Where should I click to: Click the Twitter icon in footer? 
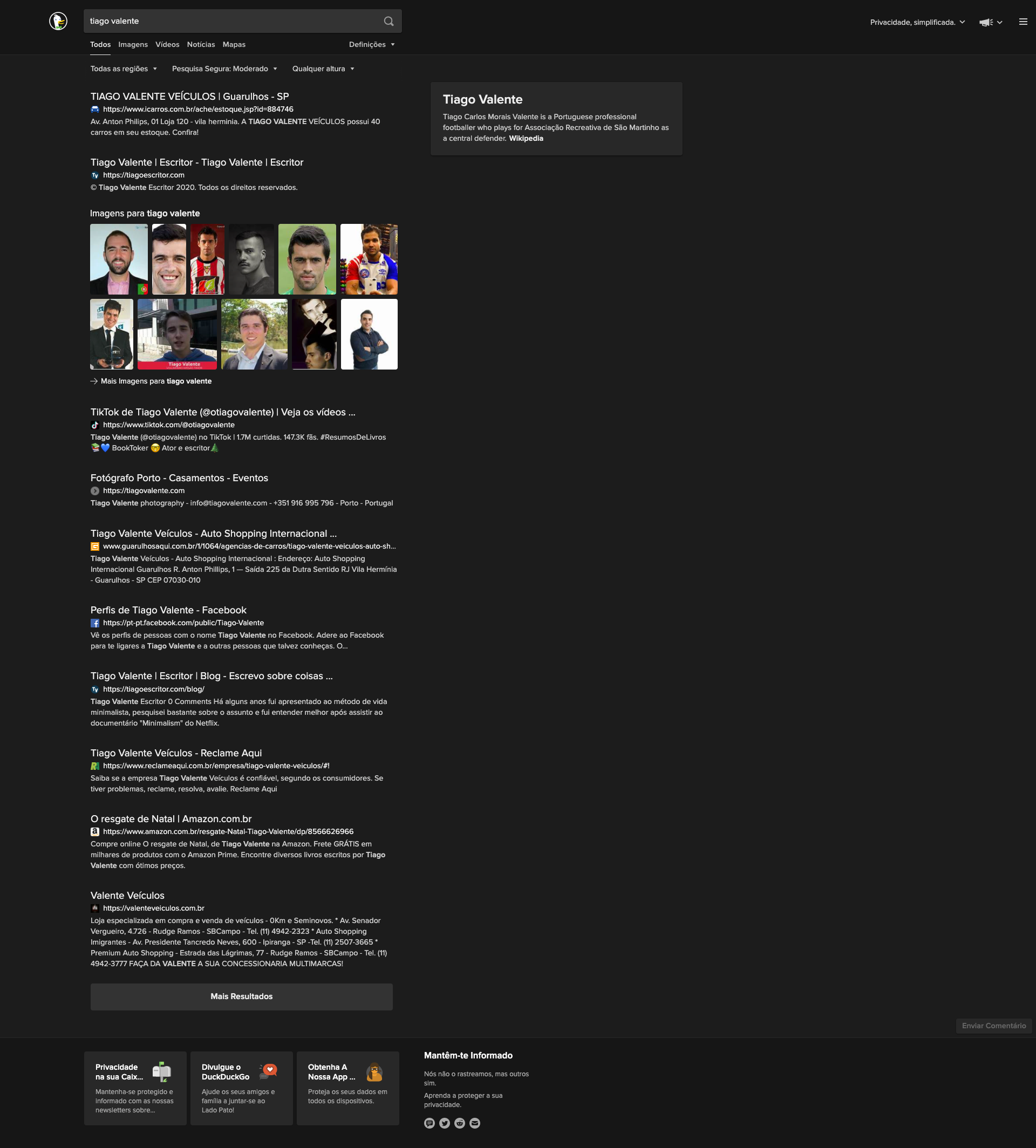tap(445, 1123)
